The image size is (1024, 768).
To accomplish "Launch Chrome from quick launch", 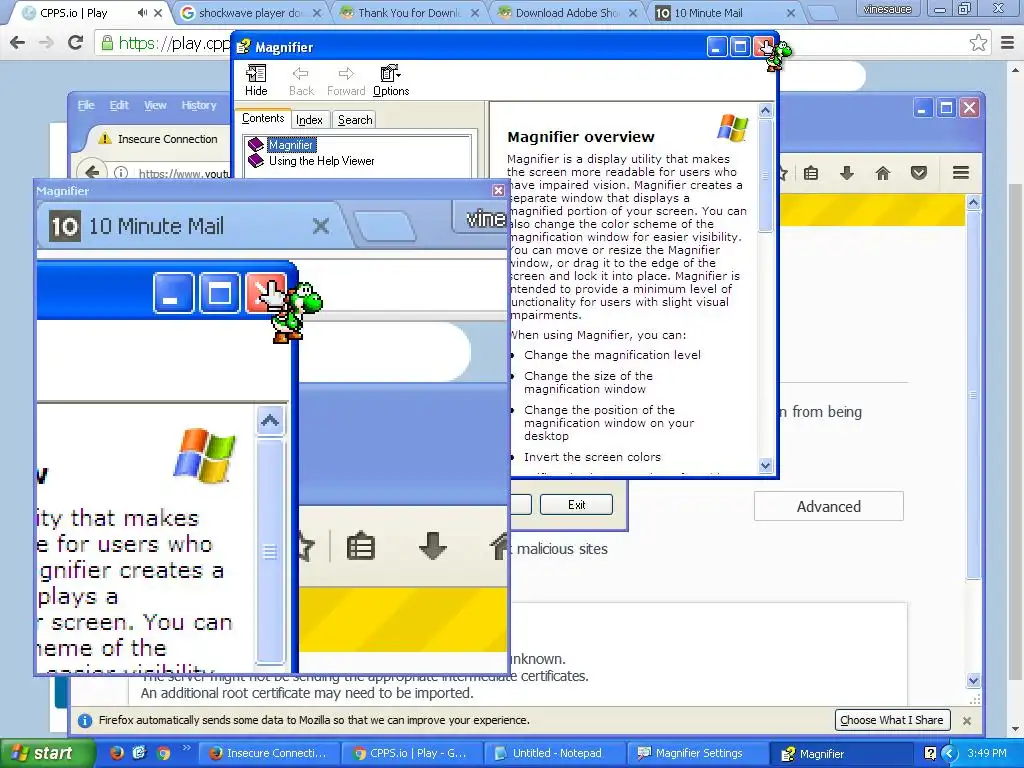I will pyautogui.click(x=163, y=753).
